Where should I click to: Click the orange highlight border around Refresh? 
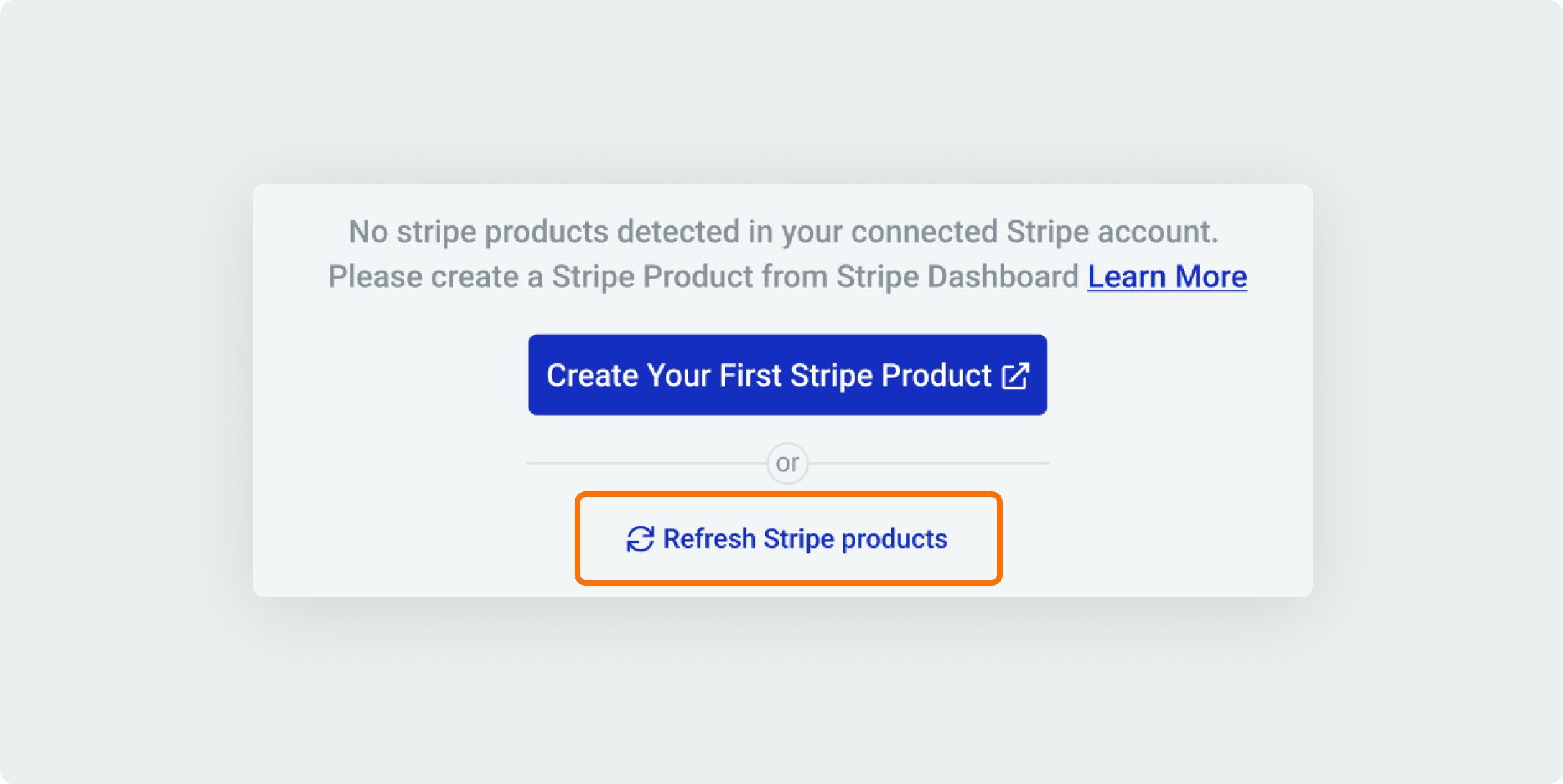[788, 495]
